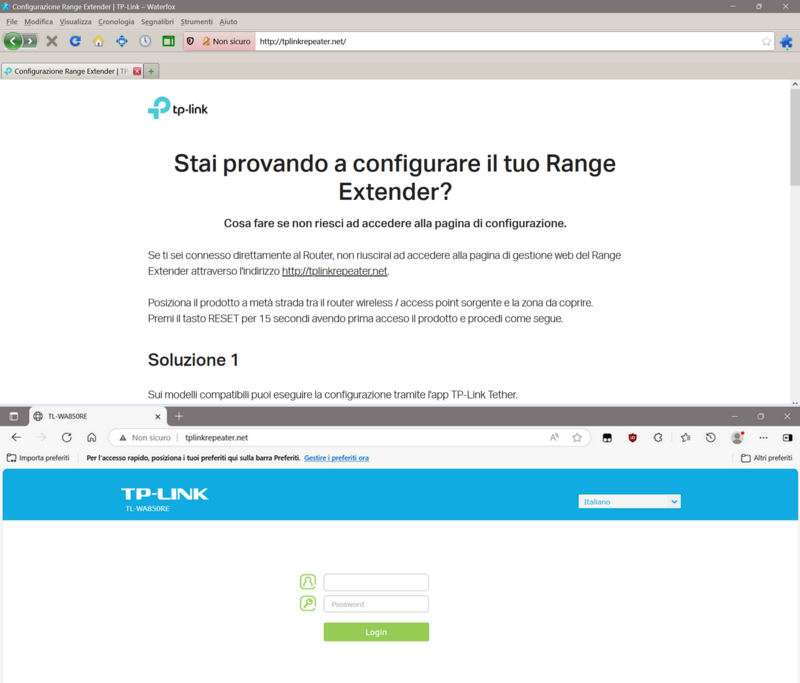Follow 'Gestire i preferiti ora' link
Viewport: 800px width, 683px height.
[x=336, y=458]
